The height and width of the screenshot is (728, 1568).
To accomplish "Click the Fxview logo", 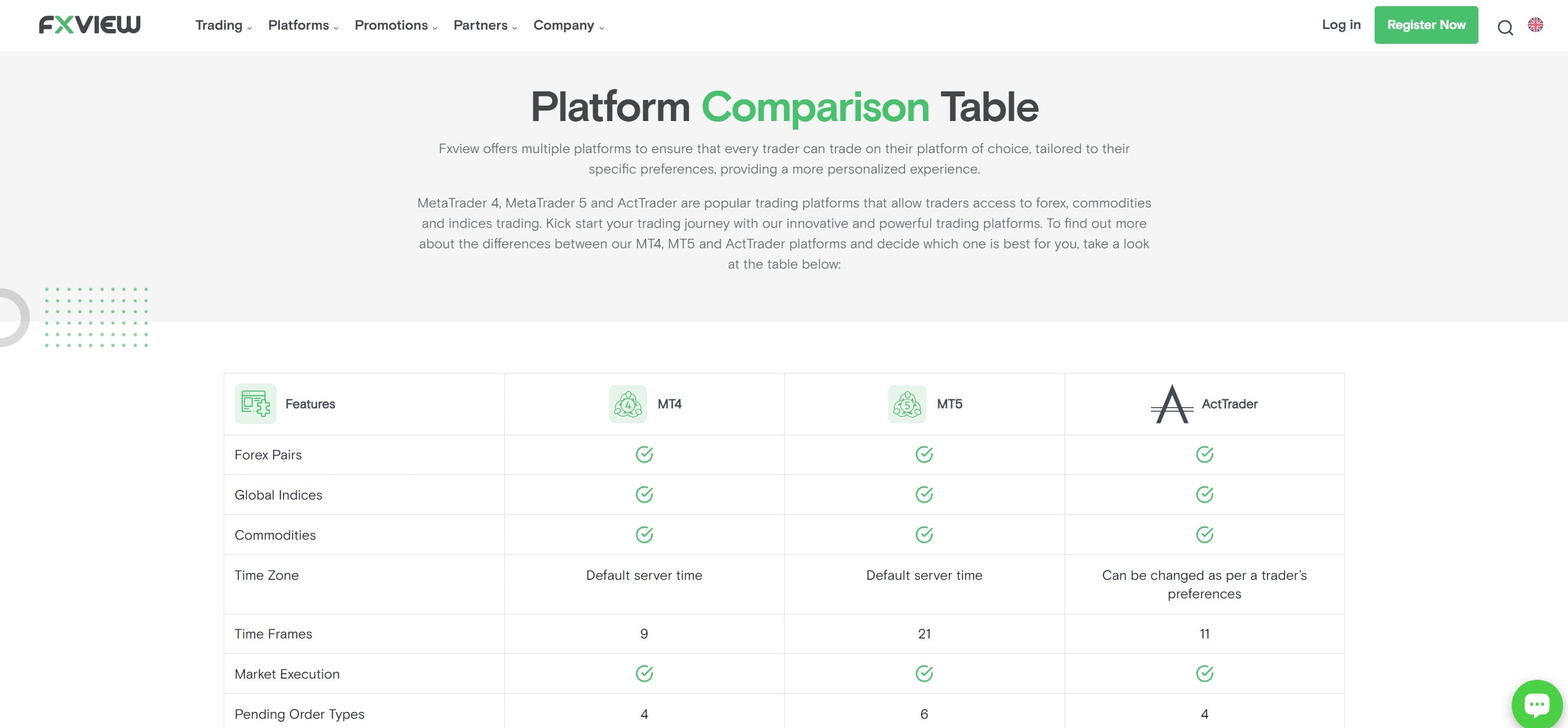I will coord(90,25).
